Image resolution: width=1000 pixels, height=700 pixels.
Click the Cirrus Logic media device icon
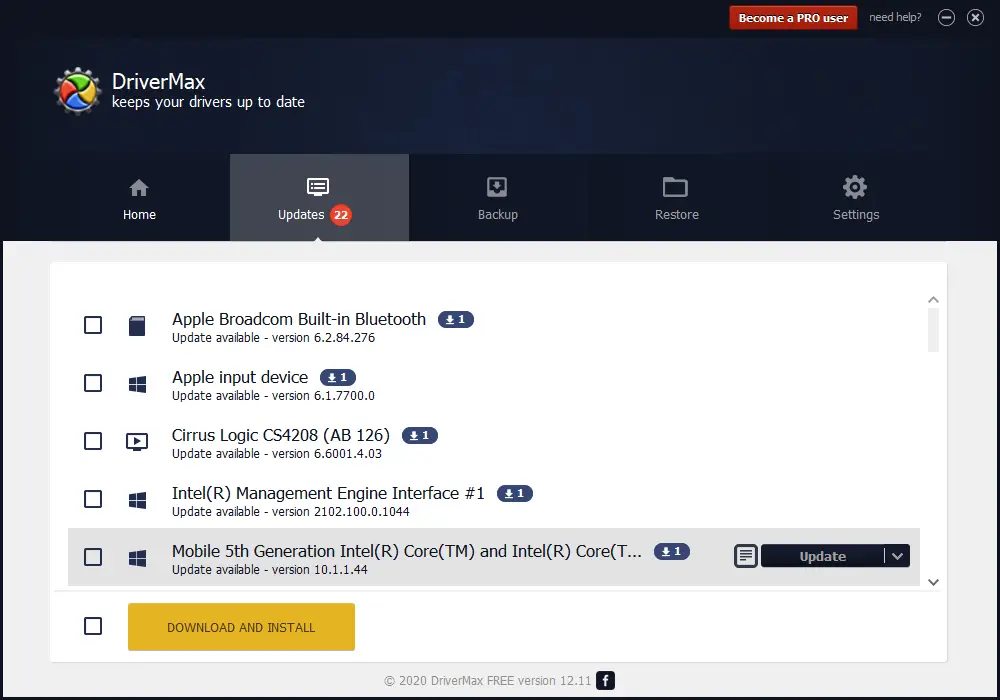click(x=137, y=442)
